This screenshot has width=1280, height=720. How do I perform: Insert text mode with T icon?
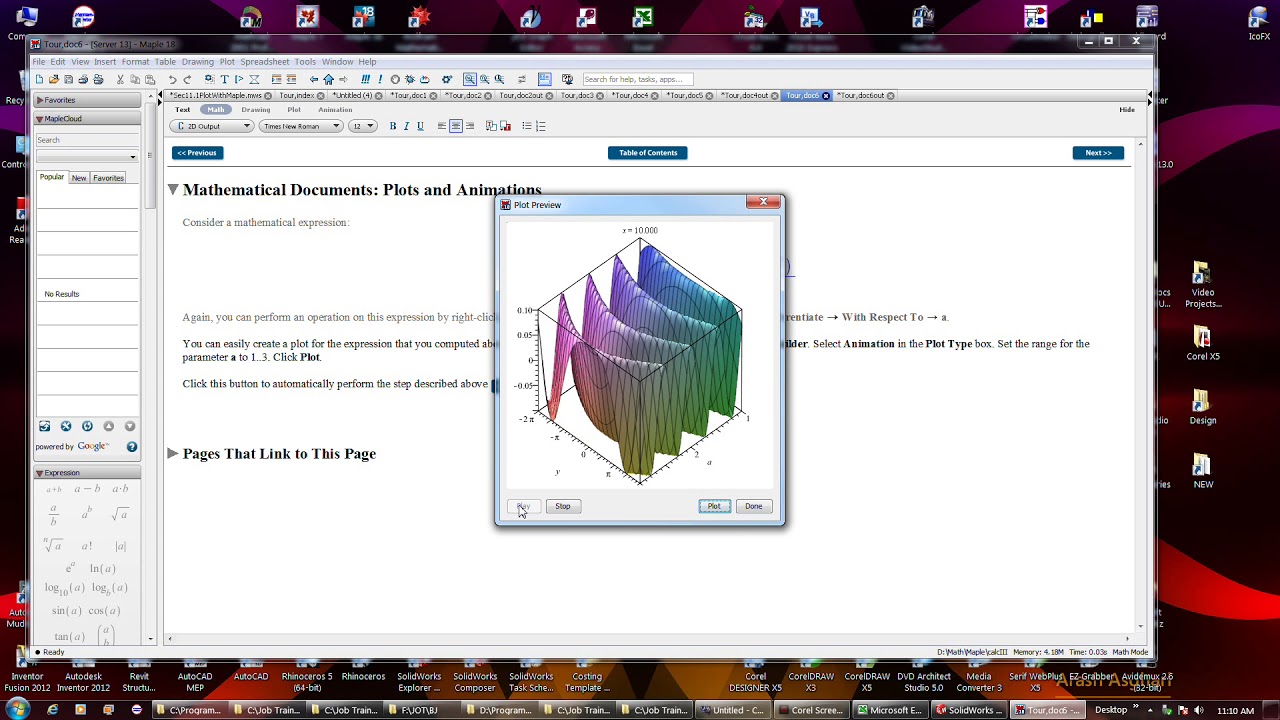(x=224, y=79)
